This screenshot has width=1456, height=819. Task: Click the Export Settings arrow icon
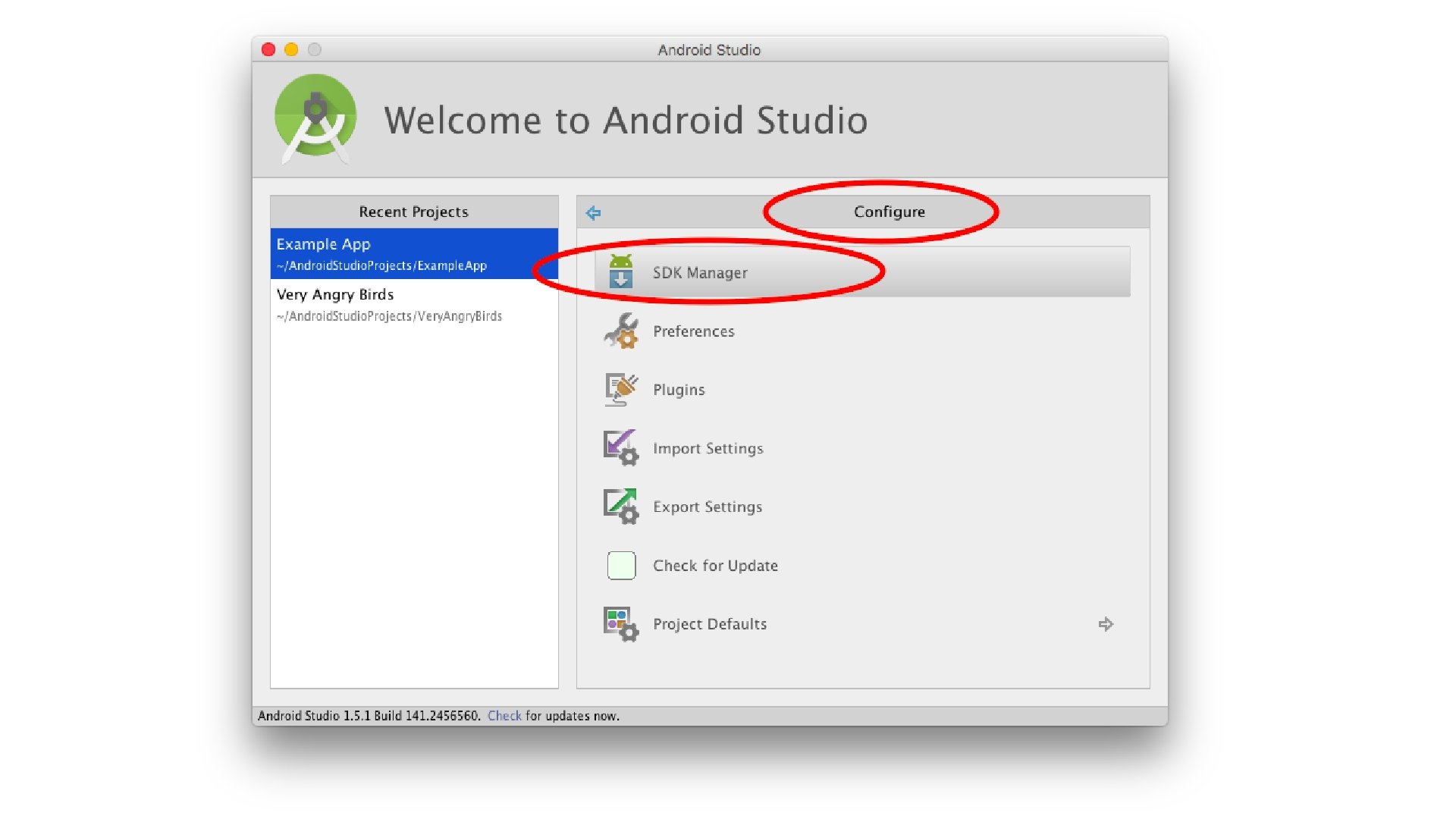pos(620,507)
